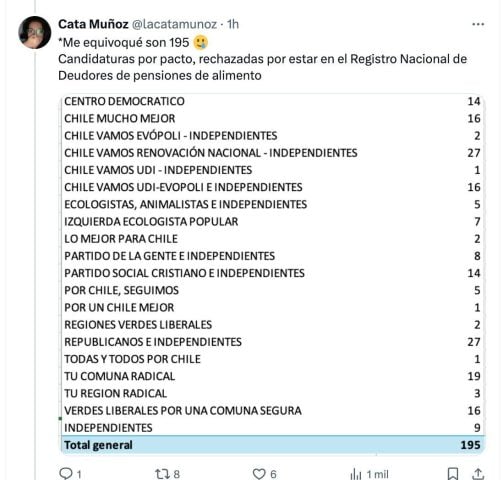Click the retweet count 8

click(x=177, y=474)
